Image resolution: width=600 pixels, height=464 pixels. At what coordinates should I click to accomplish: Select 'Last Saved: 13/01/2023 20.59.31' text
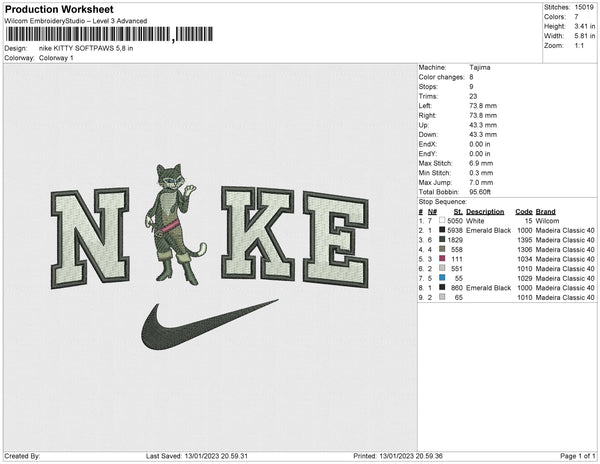[x=197, y=456]
